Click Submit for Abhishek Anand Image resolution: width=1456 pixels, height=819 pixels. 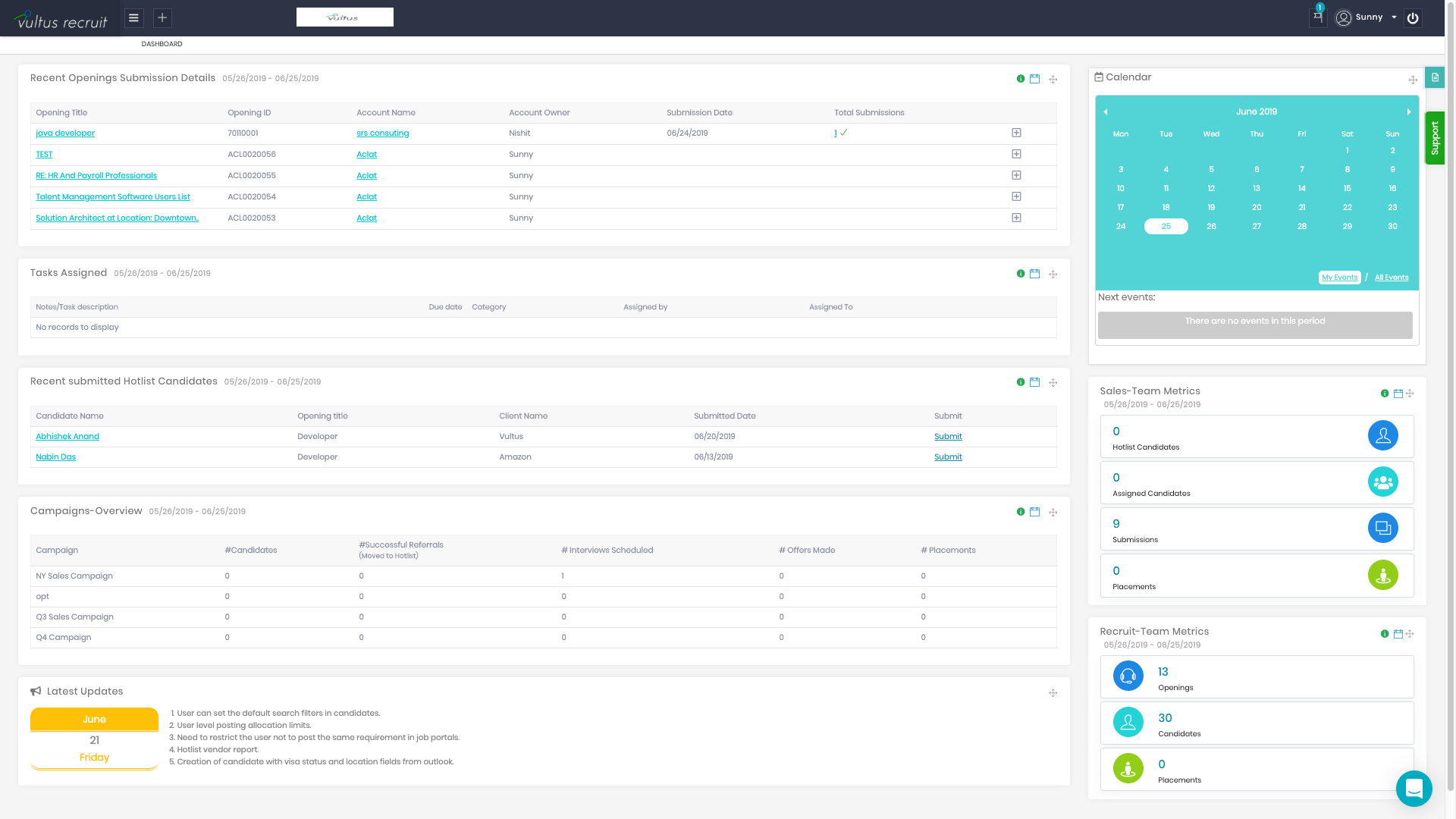[x=948, y=436]
